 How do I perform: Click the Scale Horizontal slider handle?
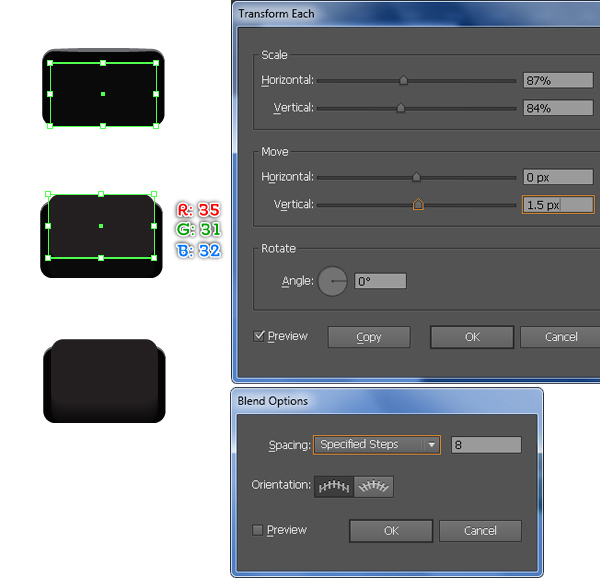point(403,80)
